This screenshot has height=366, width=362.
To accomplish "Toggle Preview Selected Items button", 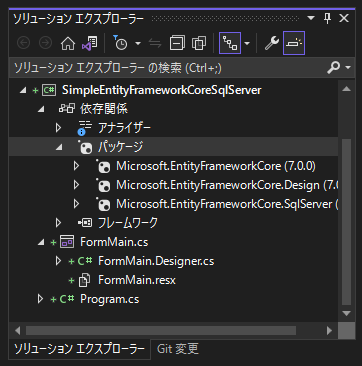I will click(294, 43).
